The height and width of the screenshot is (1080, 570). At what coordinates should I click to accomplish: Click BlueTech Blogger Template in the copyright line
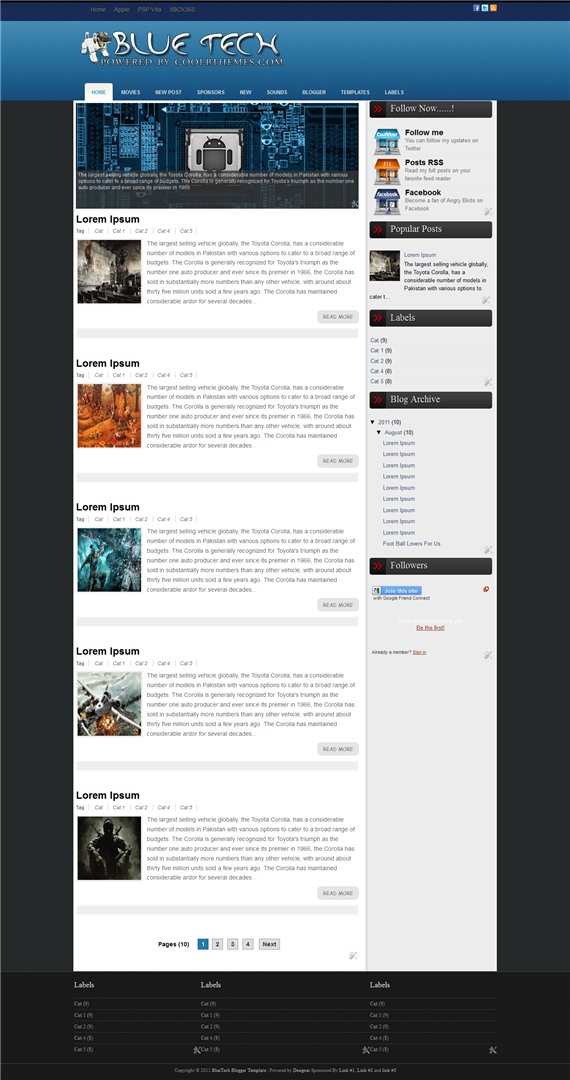(x=240, y=1070)
